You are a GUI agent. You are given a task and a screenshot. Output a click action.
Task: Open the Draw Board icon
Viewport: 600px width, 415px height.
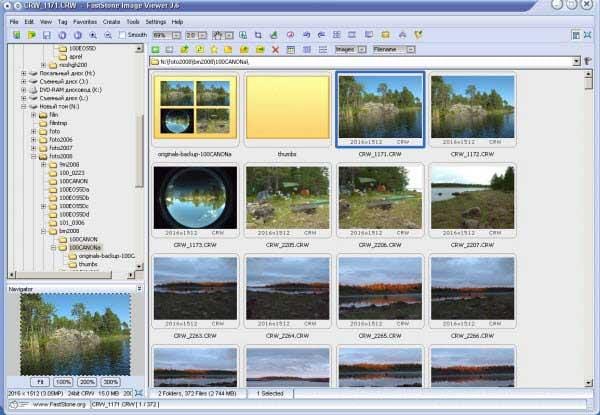274,35
